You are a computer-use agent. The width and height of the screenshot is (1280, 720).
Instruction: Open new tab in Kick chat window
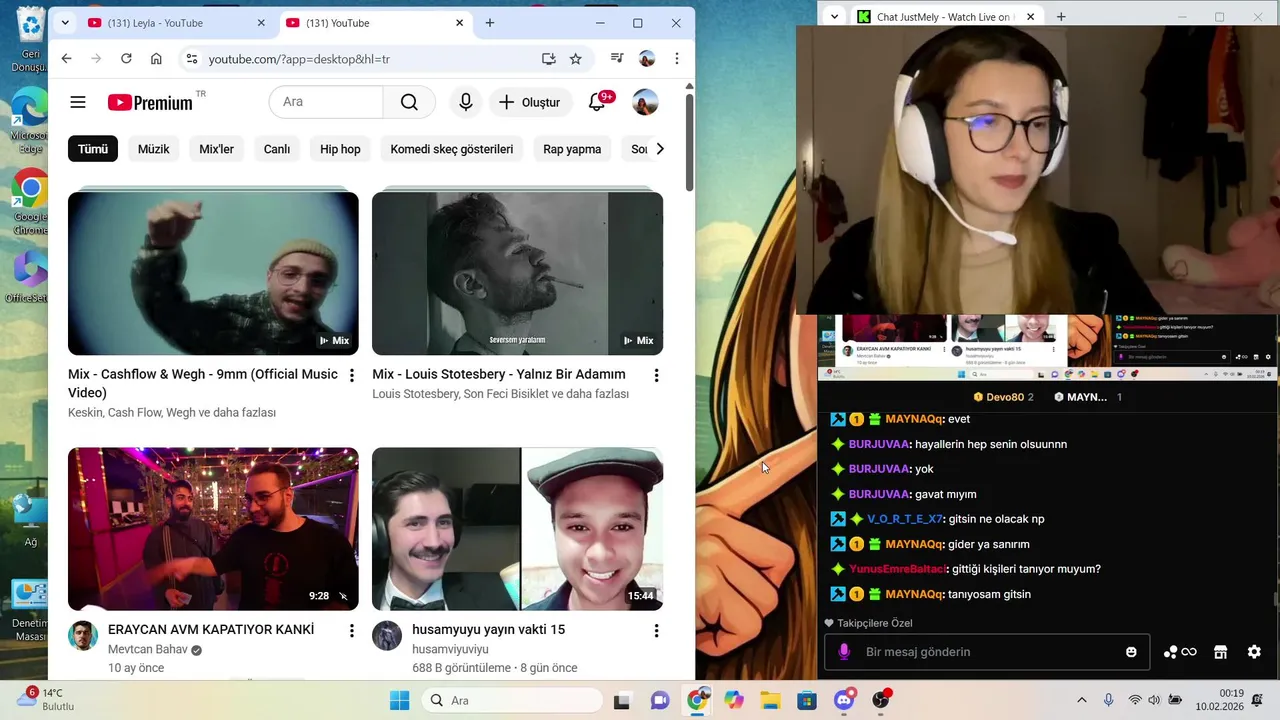[x=1061, y=16]
